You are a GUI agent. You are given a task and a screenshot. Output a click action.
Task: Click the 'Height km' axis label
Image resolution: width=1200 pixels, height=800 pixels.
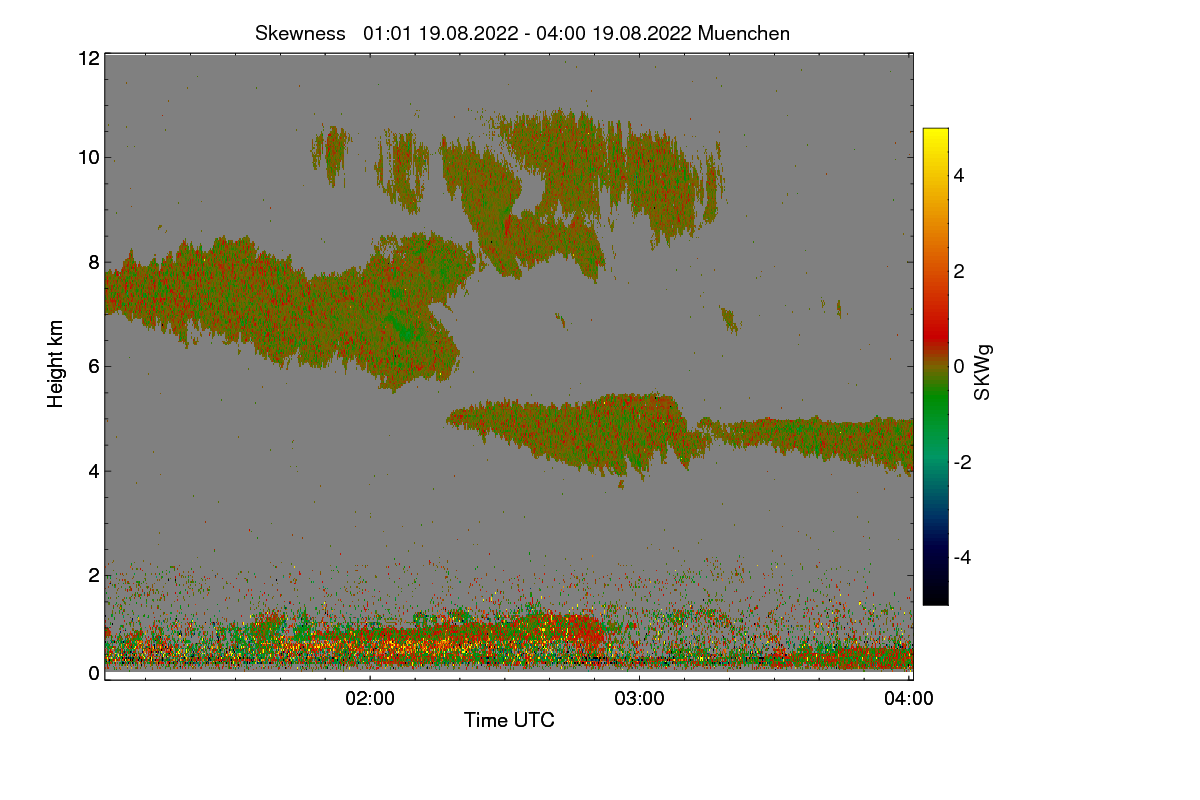point(56,364)
